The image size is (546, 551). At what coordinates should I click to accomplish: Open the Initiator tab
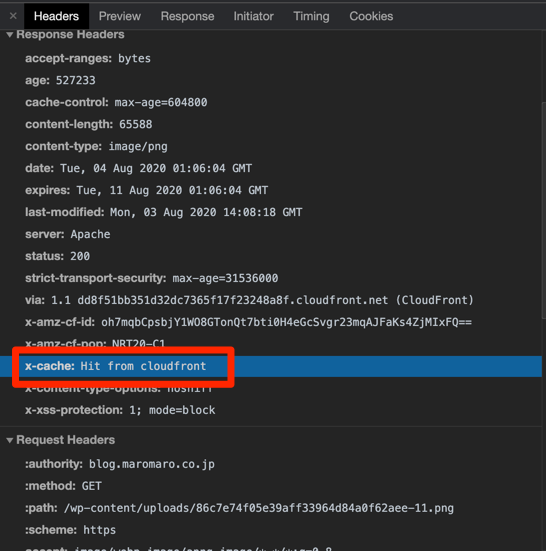coord(253,16)
